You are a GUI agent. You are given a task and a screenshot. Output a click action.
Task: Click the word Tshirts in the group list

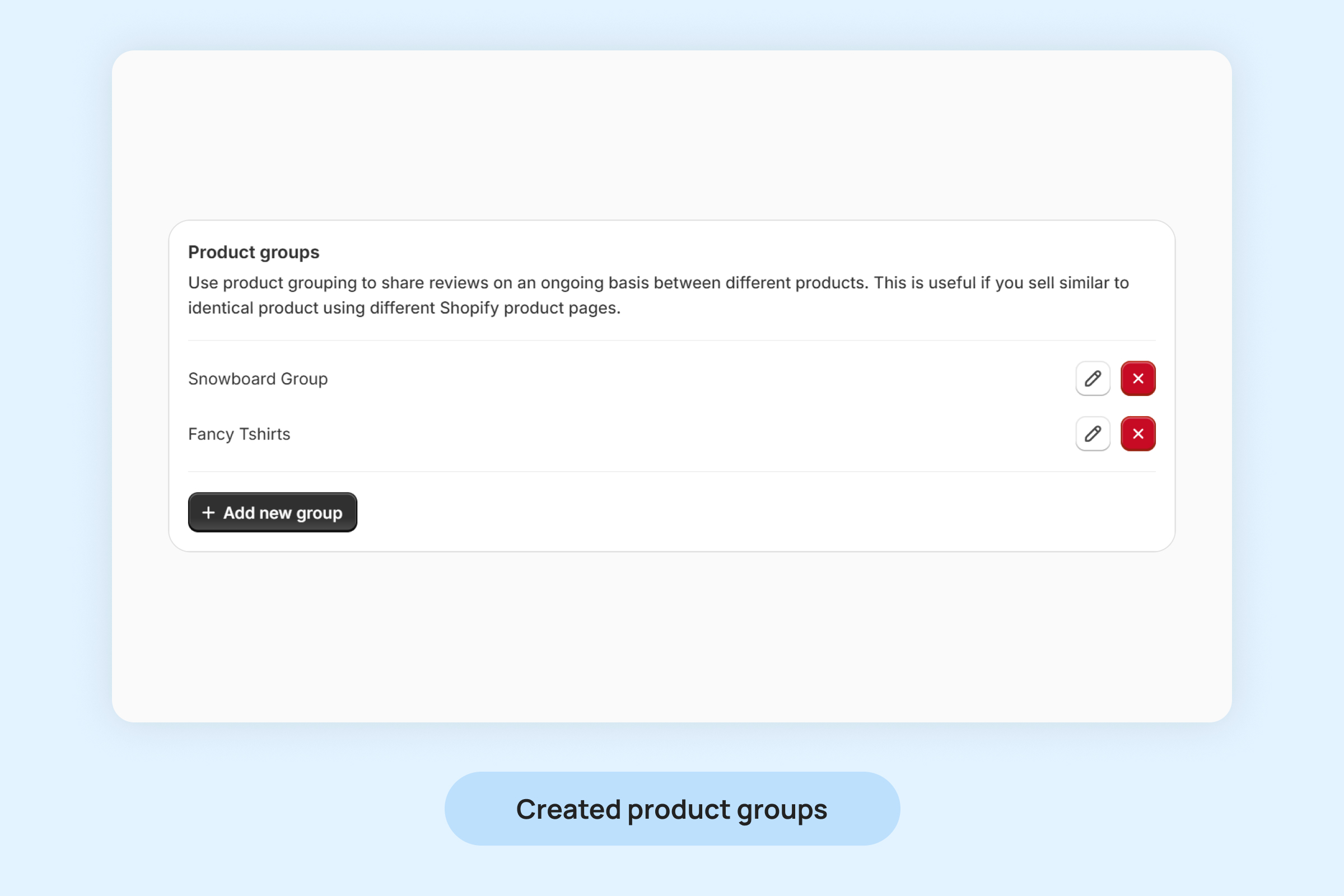point(264,435)
